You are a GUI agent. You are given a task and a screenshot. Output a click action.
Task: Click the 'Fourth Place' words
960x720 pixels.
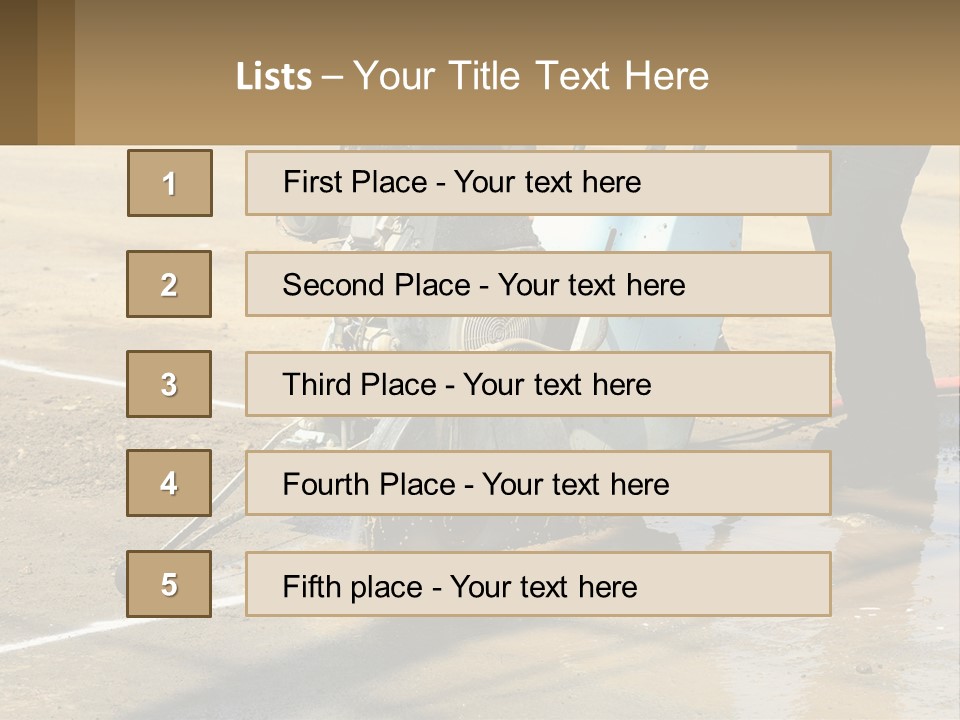pos(369,484)
